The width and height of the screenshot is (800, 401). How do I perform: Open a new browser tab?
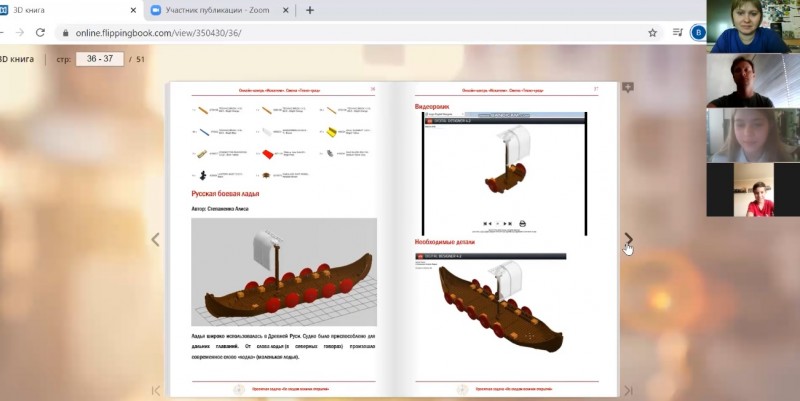pyautogui.click(x=310, y=10)
